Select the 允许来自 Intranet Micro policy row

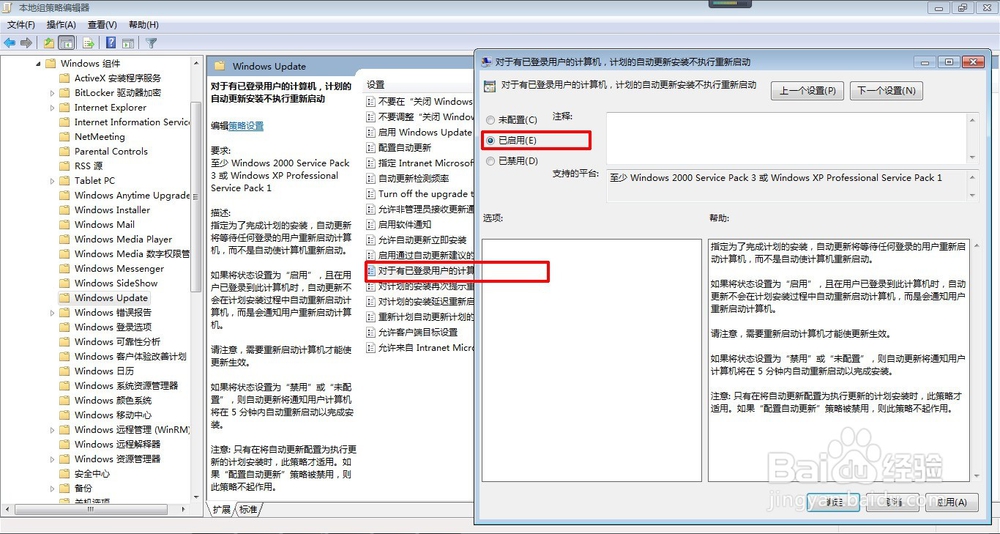click(x=420, y=348)
